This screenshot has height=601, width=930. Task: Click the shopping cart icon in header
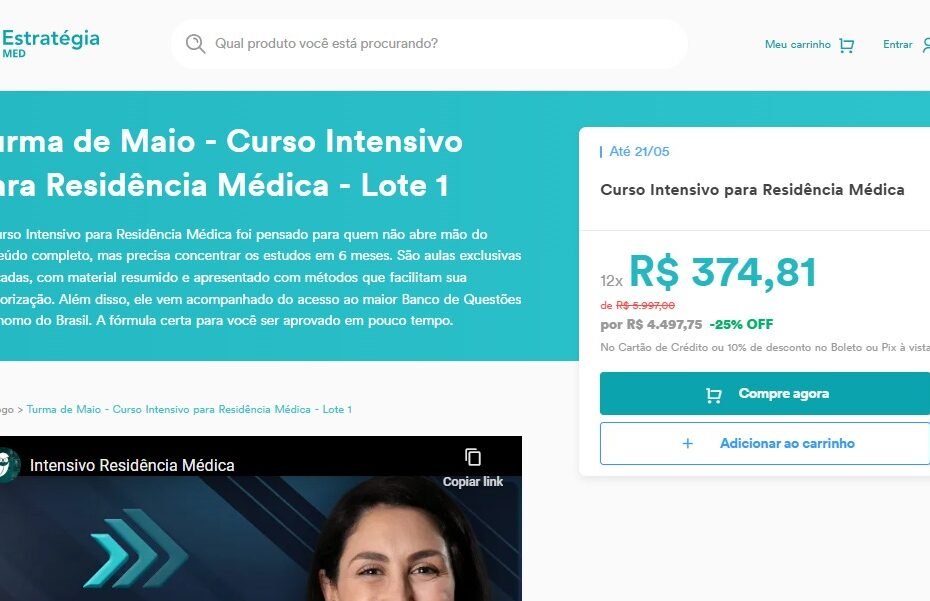(x=846, y=45)
